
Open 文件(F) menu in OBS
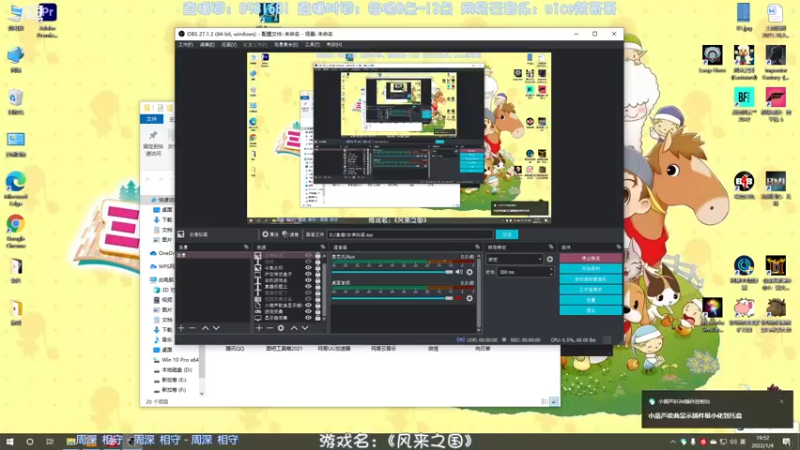(x=186, y=45)
